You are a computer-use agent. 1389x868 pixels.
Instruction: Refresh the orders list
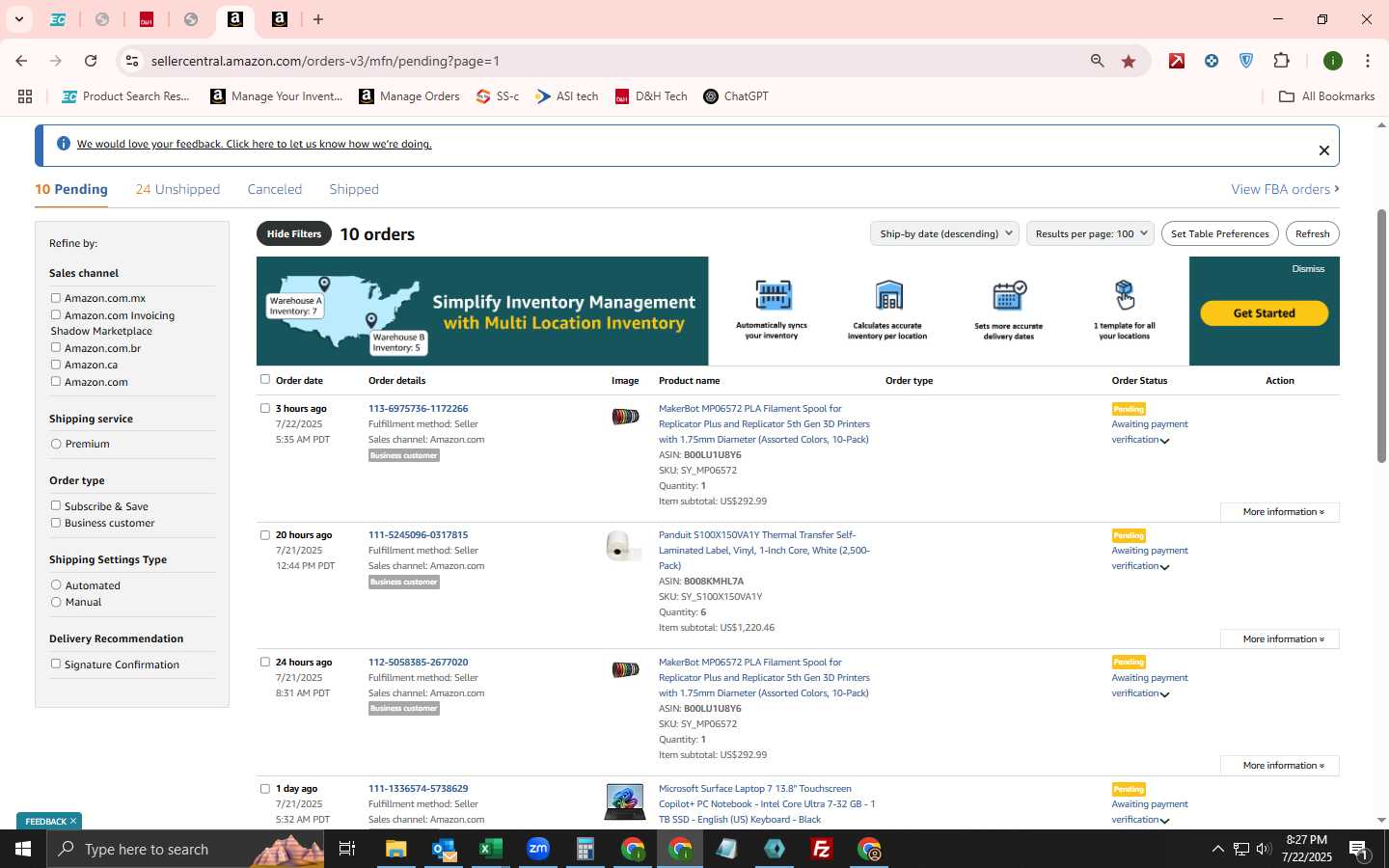click(x=1312, y=233)
